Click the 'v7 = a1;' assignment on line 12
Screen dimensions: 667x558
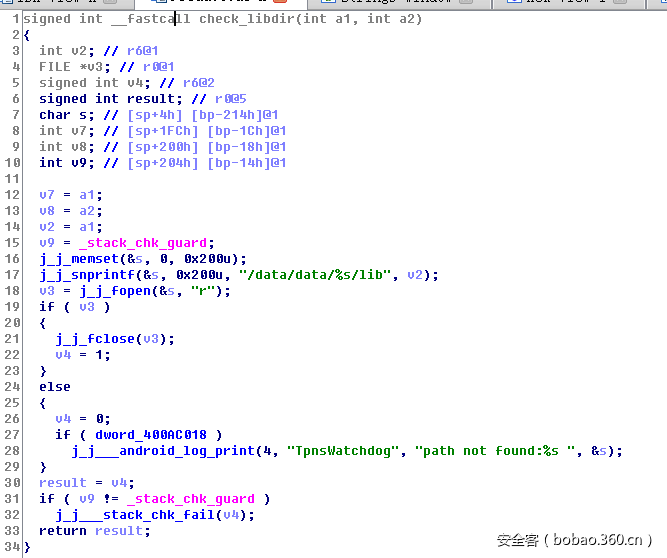[71, 195]
